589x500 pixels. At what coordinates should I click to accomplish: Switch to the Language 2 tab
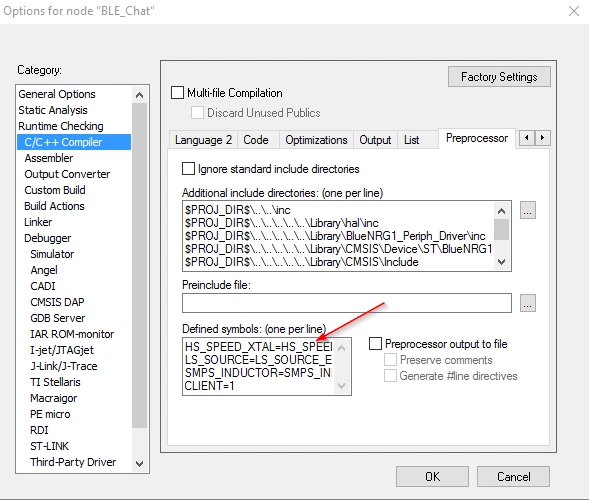coord(203,140)
